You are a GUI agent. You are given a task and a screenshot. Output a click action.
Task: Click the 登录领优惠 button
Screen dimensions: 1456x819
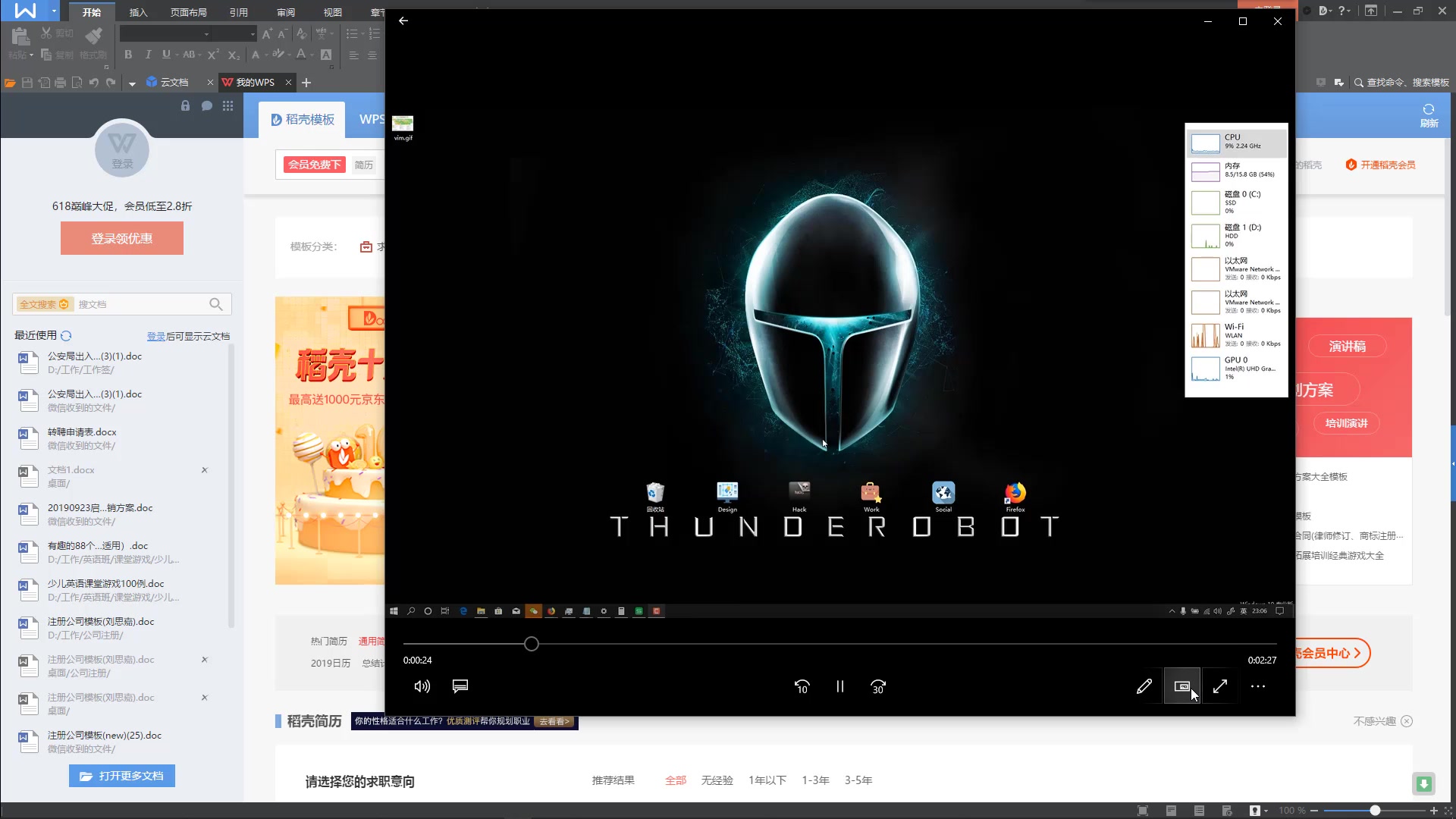pos(122,238)
